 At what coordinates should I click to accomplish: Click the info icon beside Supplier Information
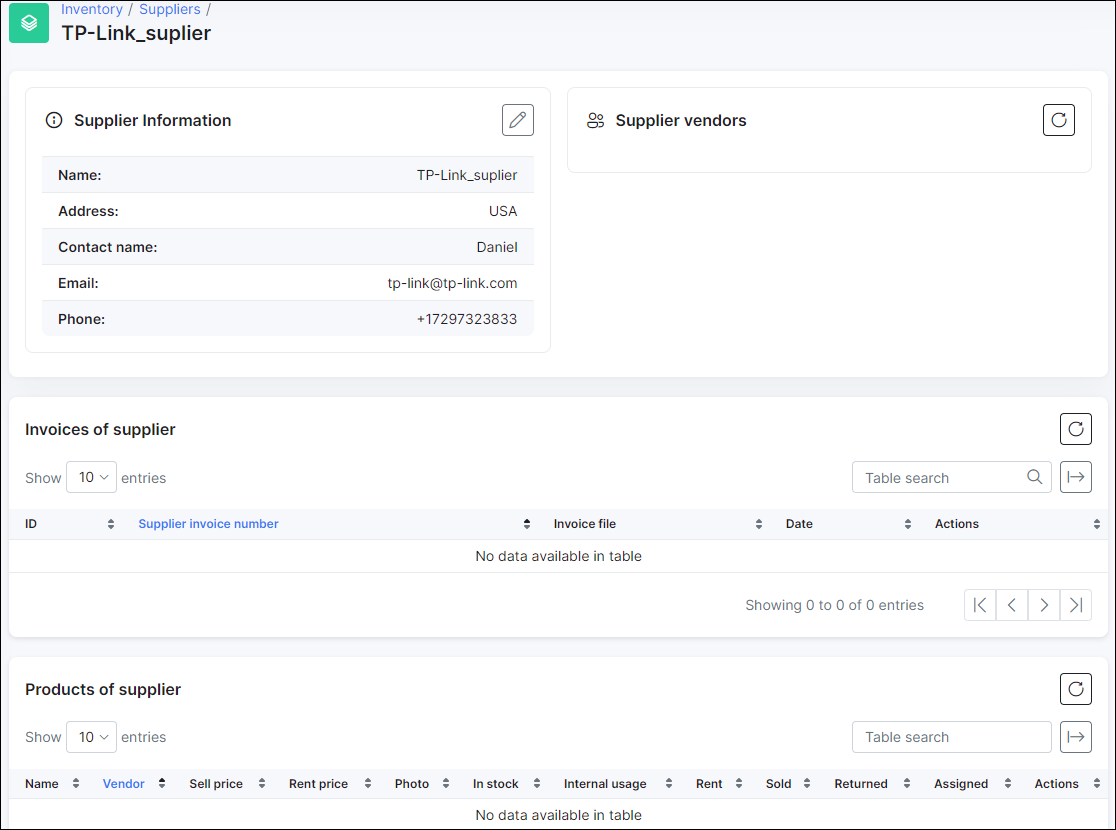[54, 120]
